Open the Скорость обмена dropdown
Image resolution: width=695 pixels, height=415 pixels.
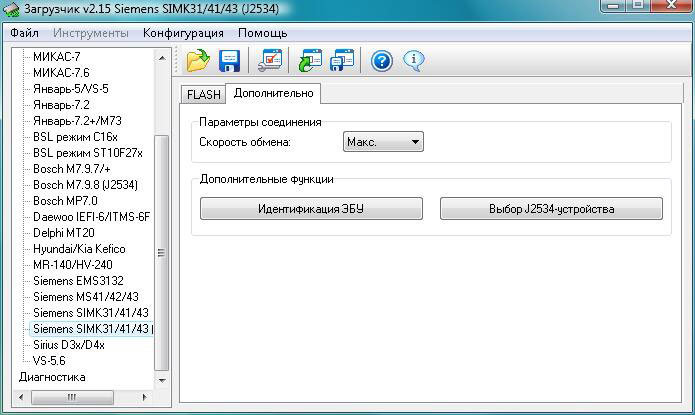[x=383, y=143]
